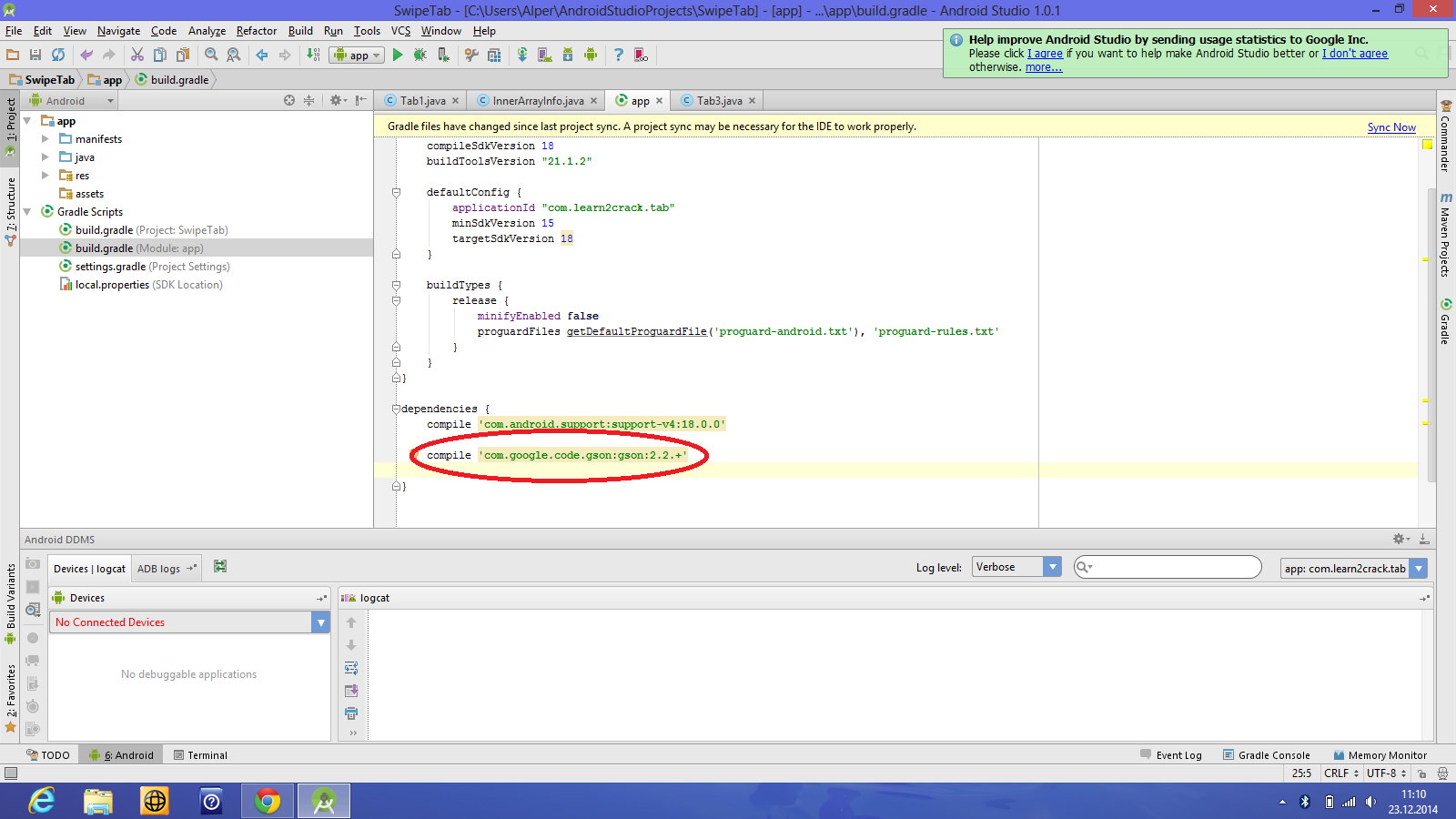The image size is (1456, 819).
Task: Fold the dependencies block in editor gutter
Action: pyautogui.click(x=396, y=409)
